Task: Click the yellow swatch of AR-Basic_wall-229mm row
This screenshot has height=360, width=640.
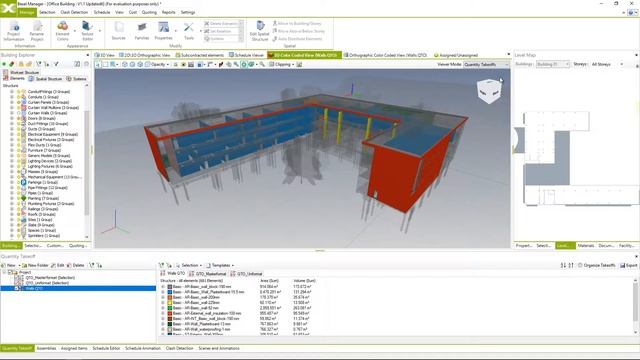Action: (170, 303)
